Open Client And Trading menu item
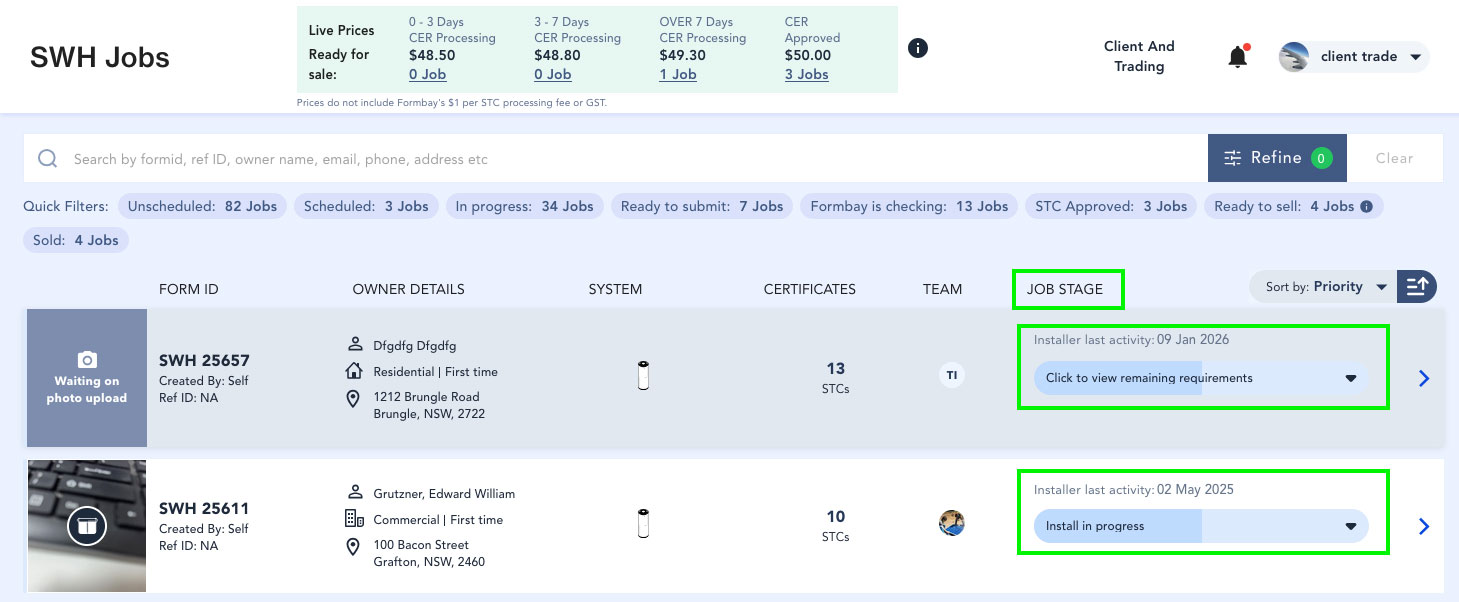 click(1139, 57)
